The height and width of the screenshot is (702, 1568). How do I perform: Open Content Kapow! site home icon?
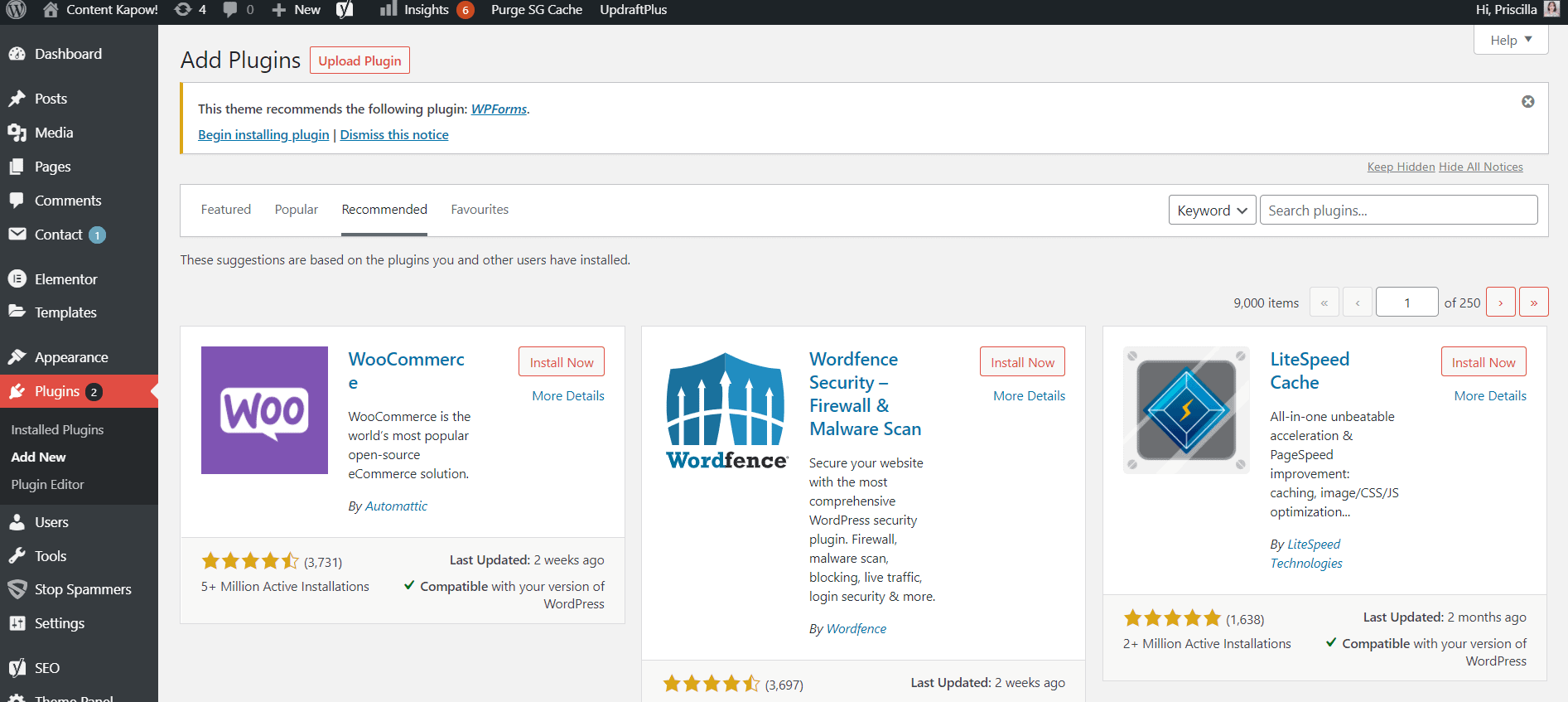[51, 10]
